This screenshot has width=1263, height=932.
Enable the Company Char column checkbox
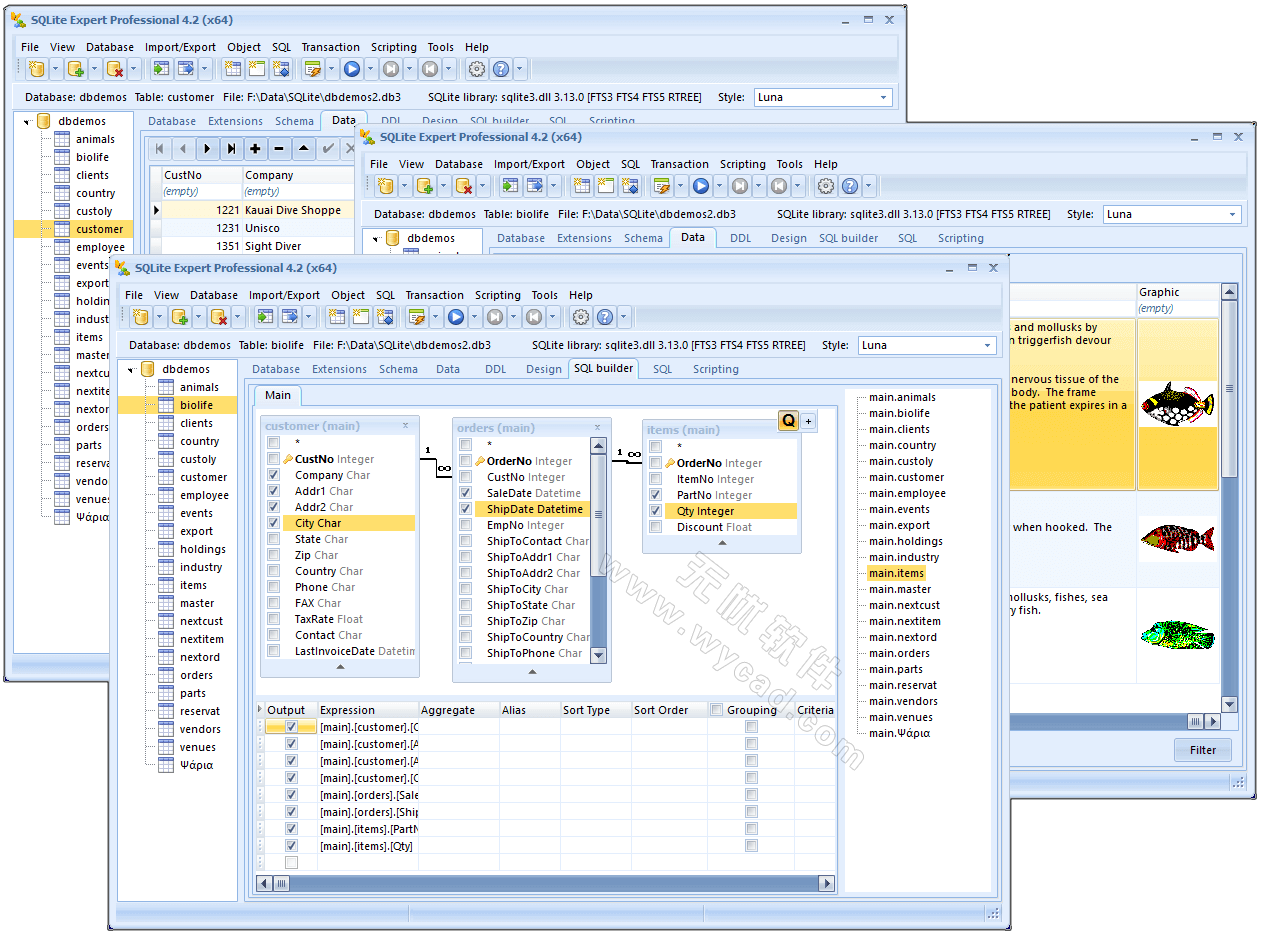pos(274,474)
